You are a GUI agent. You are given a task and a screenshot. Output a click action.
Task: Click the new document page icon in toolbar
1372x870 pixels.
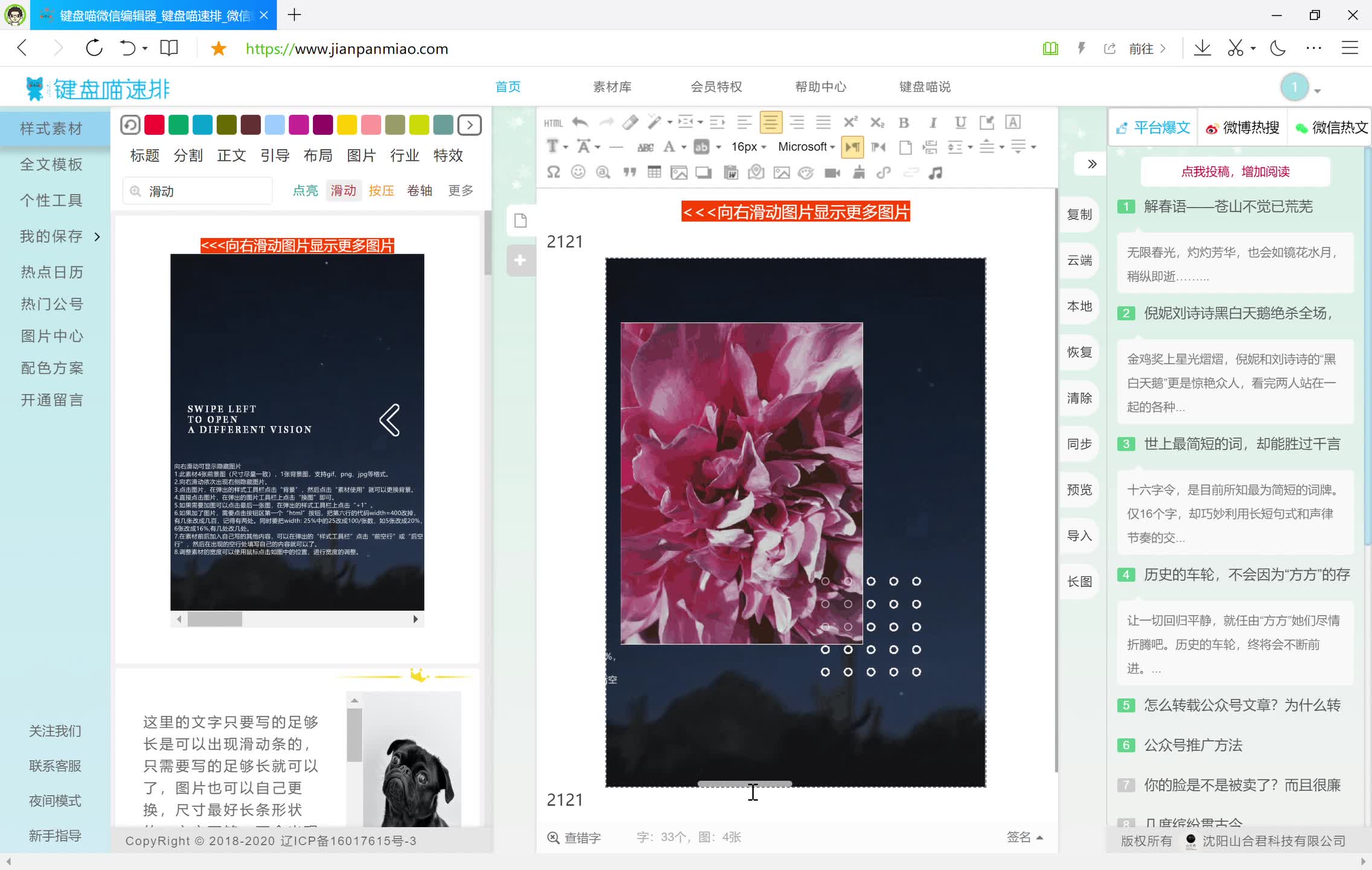(x=905, y=147)
